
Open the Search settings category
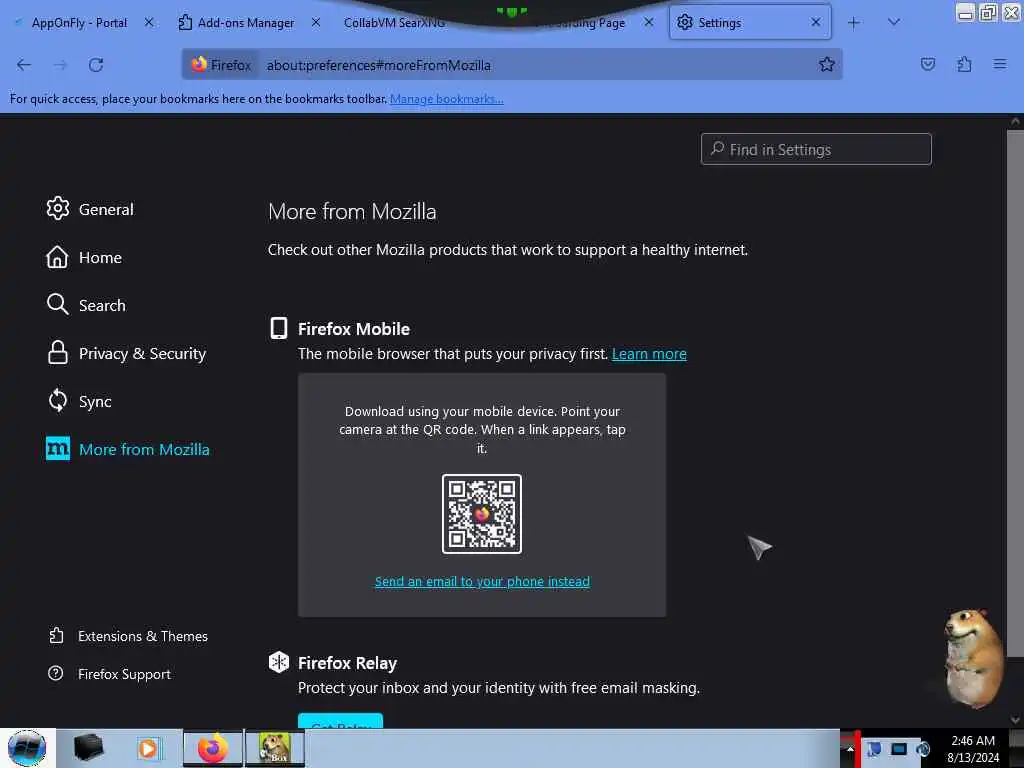86,305
